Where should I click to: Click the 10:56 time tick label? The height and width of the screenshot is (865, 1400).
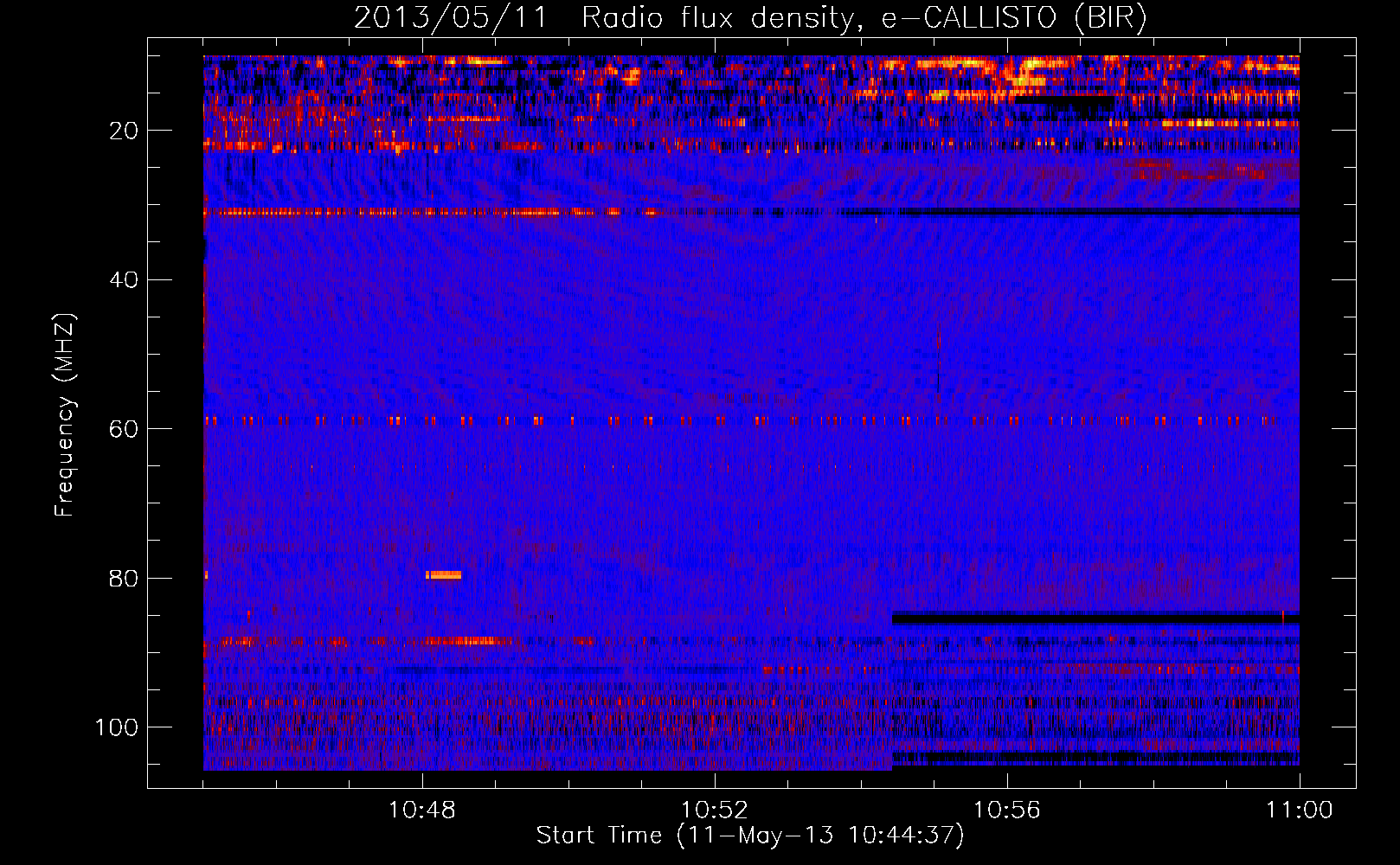click(x=1007, y=811)
